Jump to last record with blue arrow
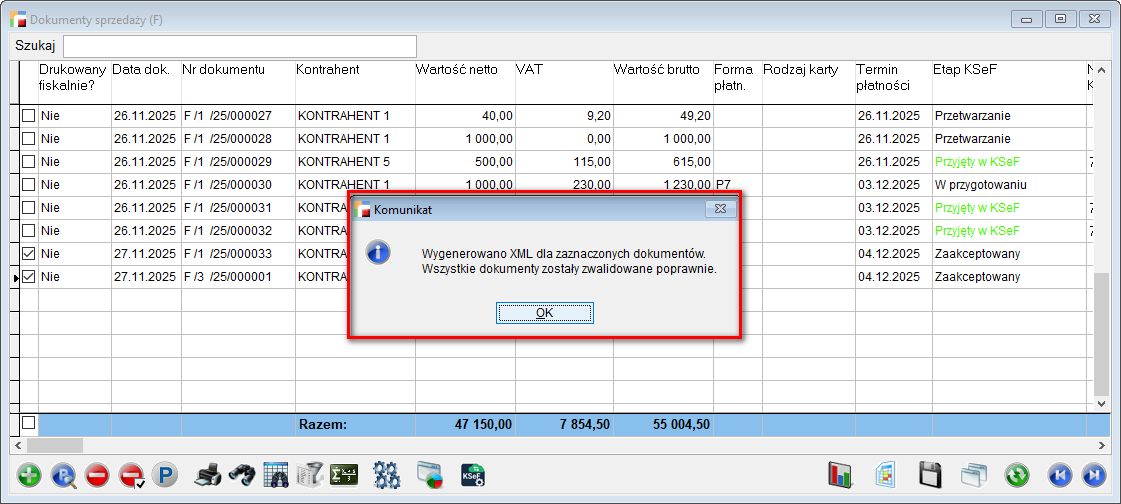 click(x=1093, y=475)
